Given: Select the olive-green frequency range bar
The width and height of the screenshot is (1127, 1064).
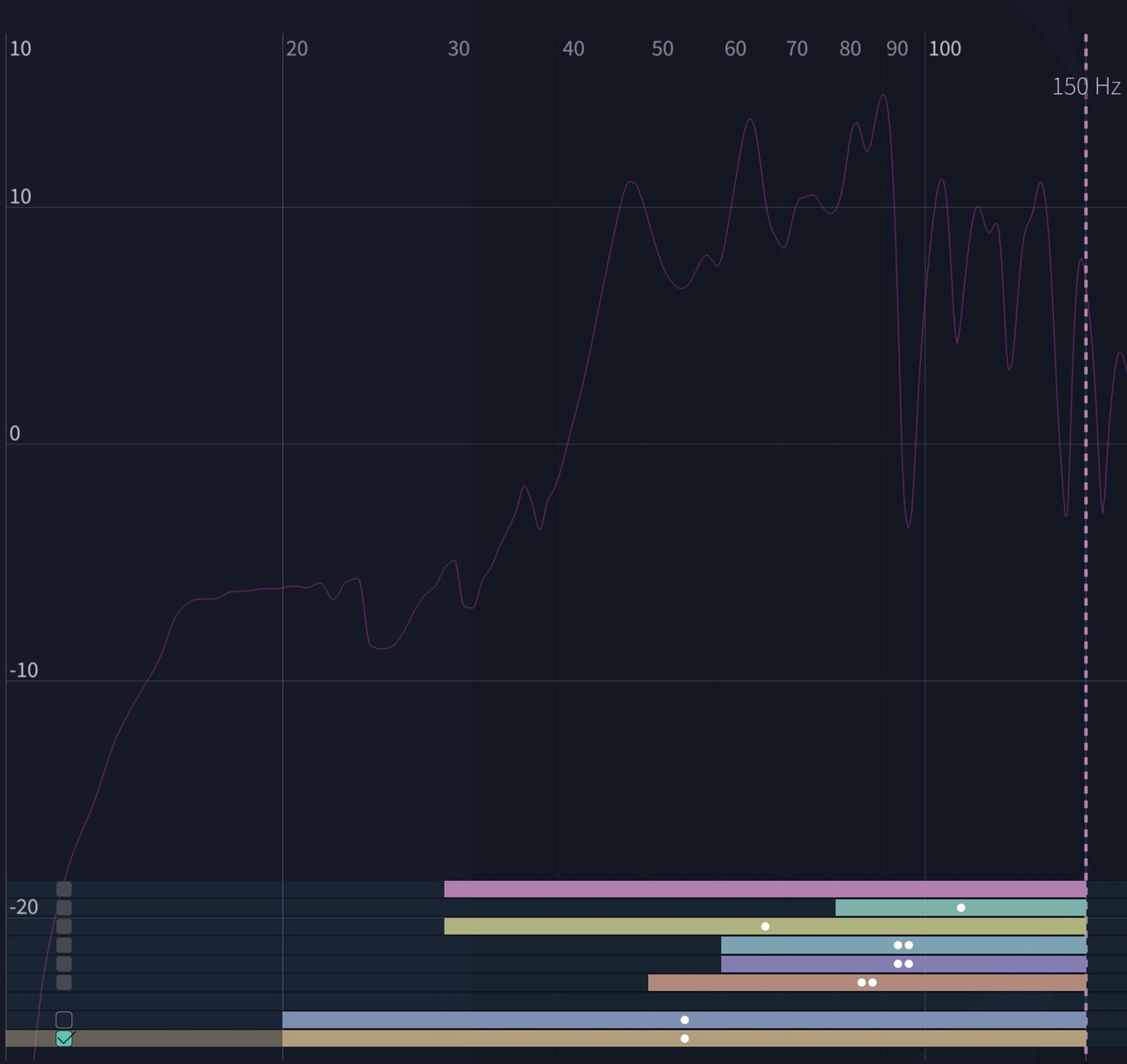Looking at the screenshot, I should pyautogui.click(x=765, y=926).
